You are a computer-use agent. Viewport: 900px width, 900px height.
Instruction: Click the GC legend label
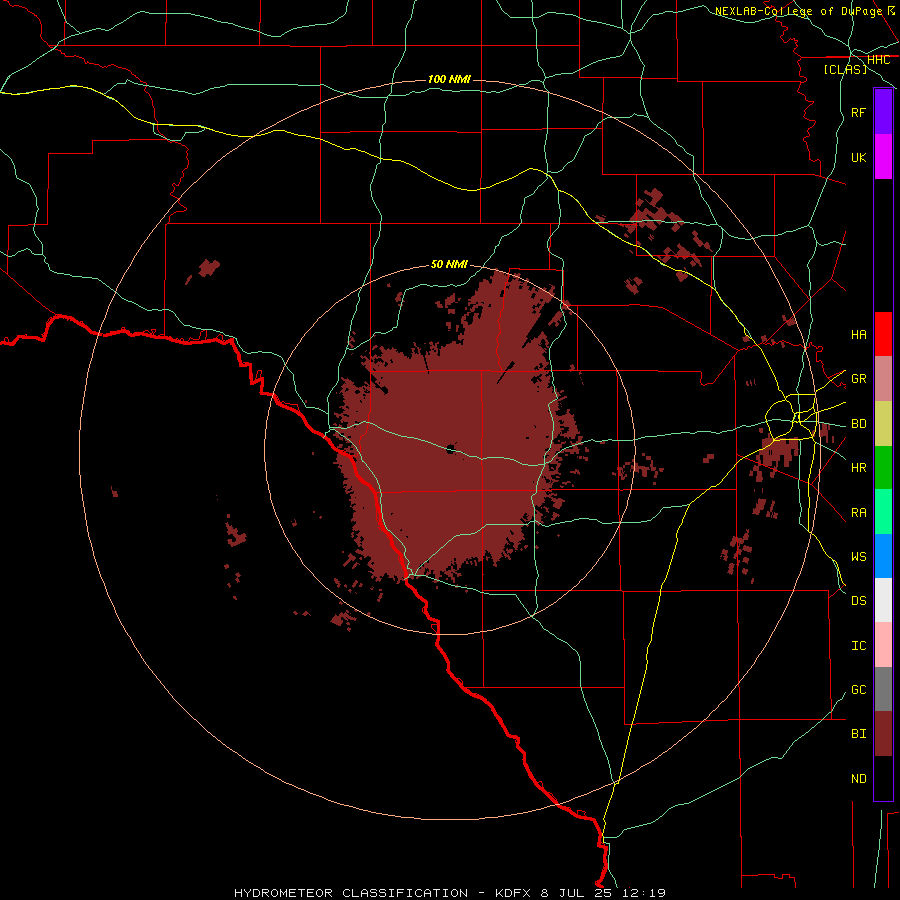tap(859, 690)
